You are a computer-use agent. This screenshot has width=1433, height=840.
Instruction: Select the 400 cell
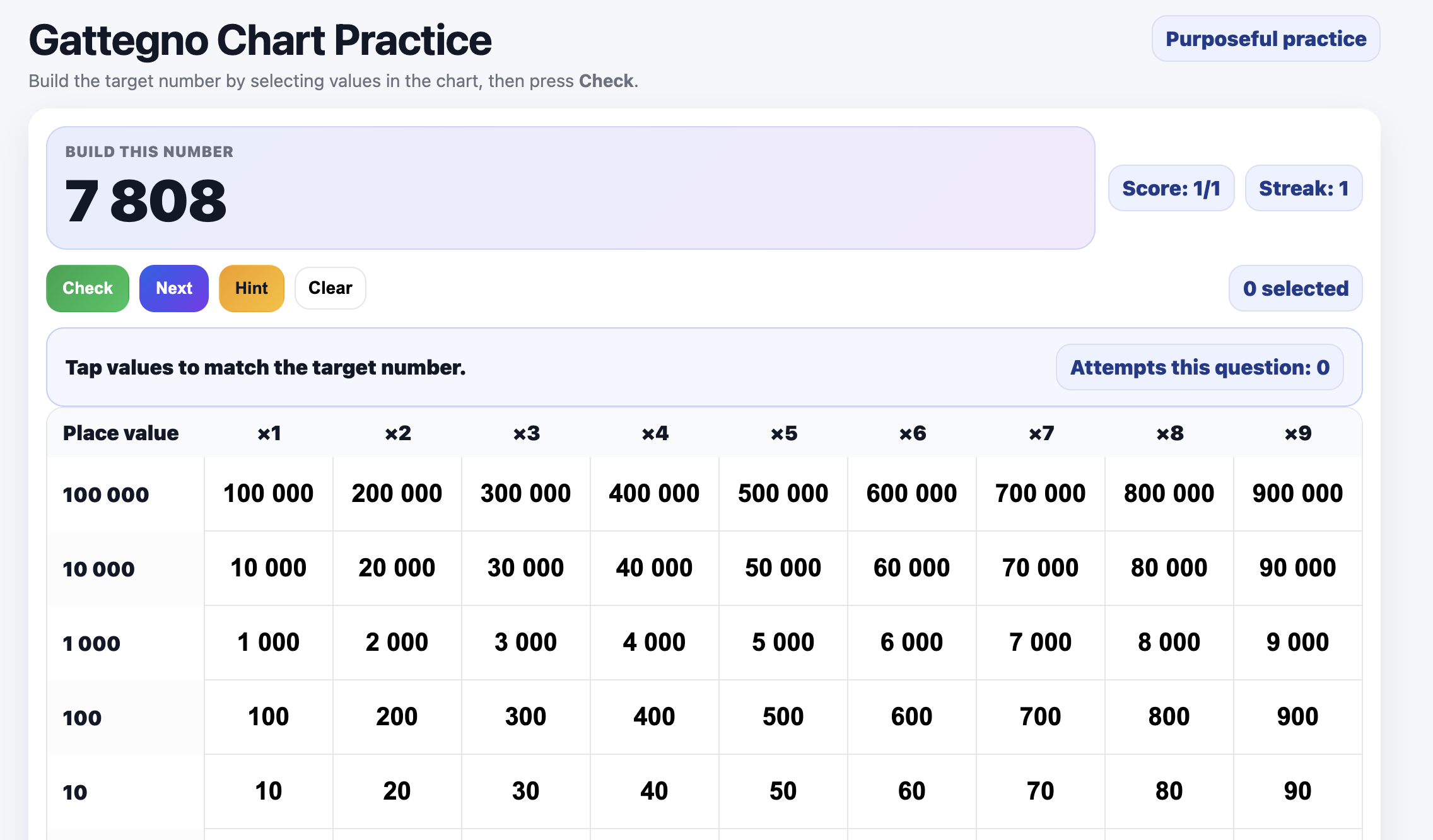654,716
